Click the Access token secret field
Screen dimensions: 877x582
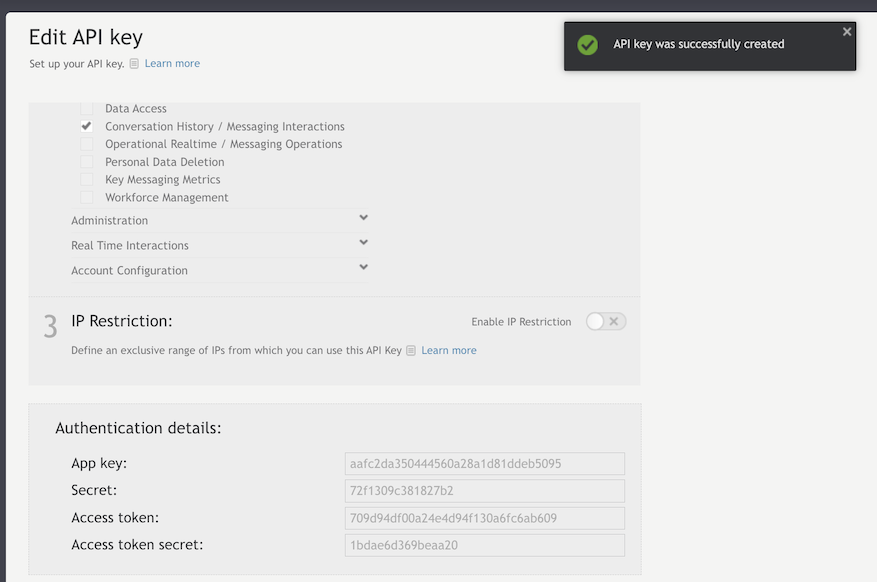(x=485, y=545)
